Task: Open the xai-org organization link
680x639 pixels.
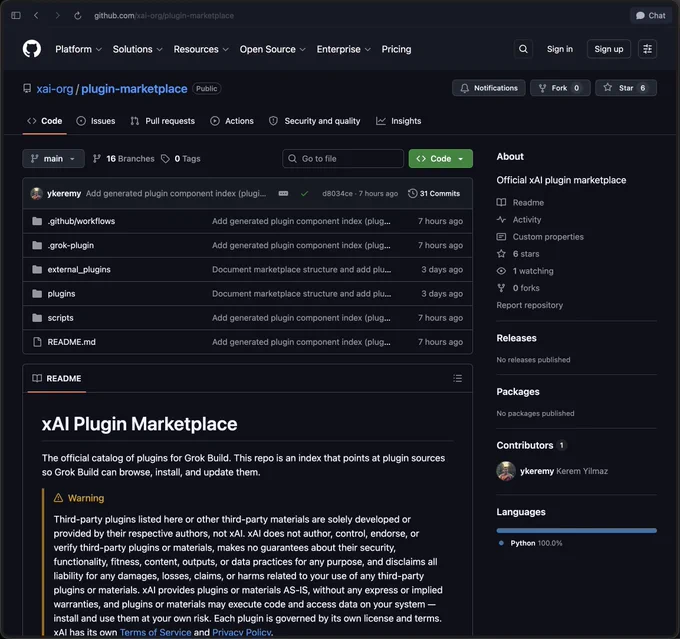Action: click(x=55, y=89)
